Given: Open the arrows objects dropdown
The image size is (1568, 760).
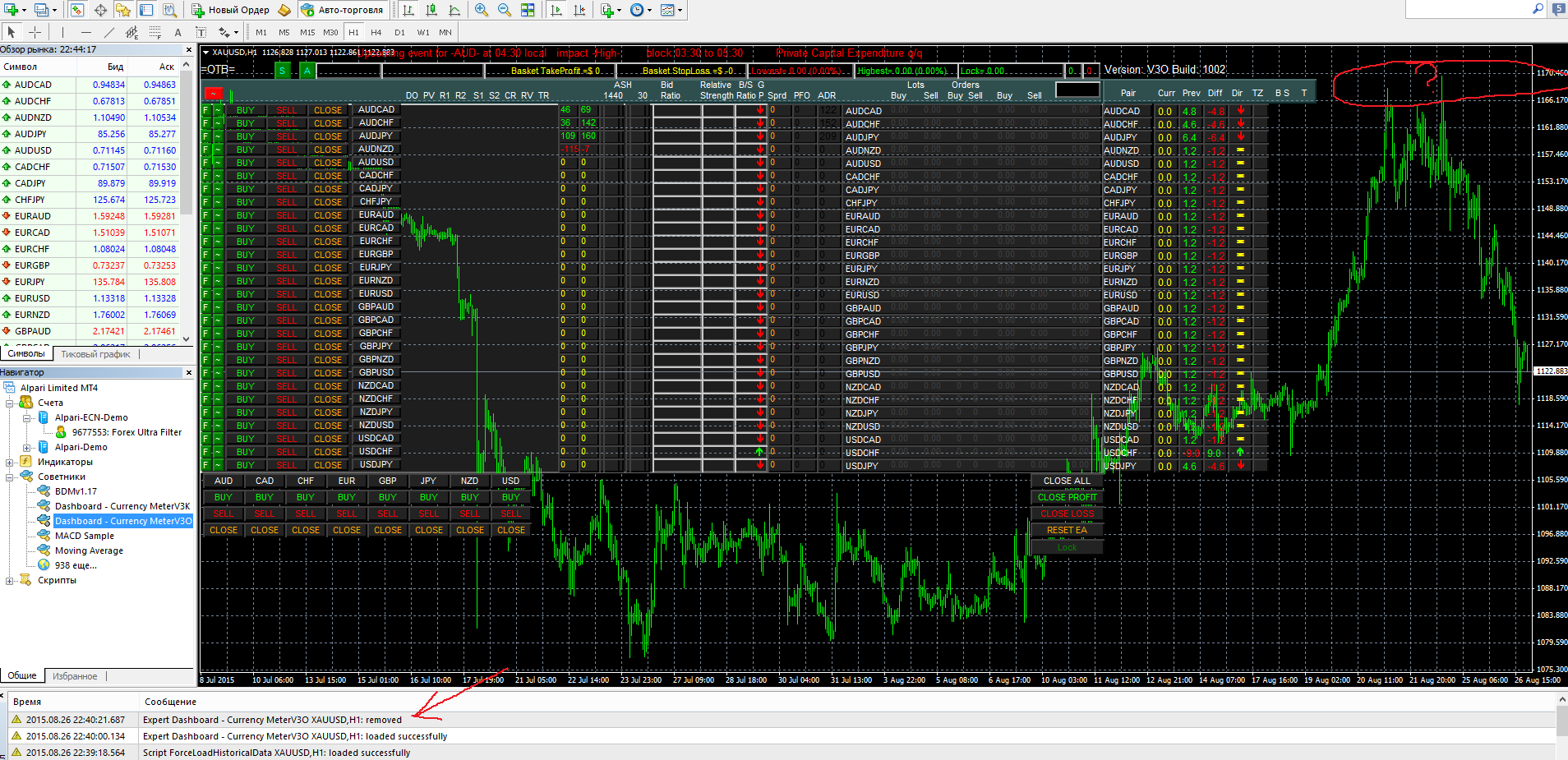Looking at the screenshot, I should 236,32.
